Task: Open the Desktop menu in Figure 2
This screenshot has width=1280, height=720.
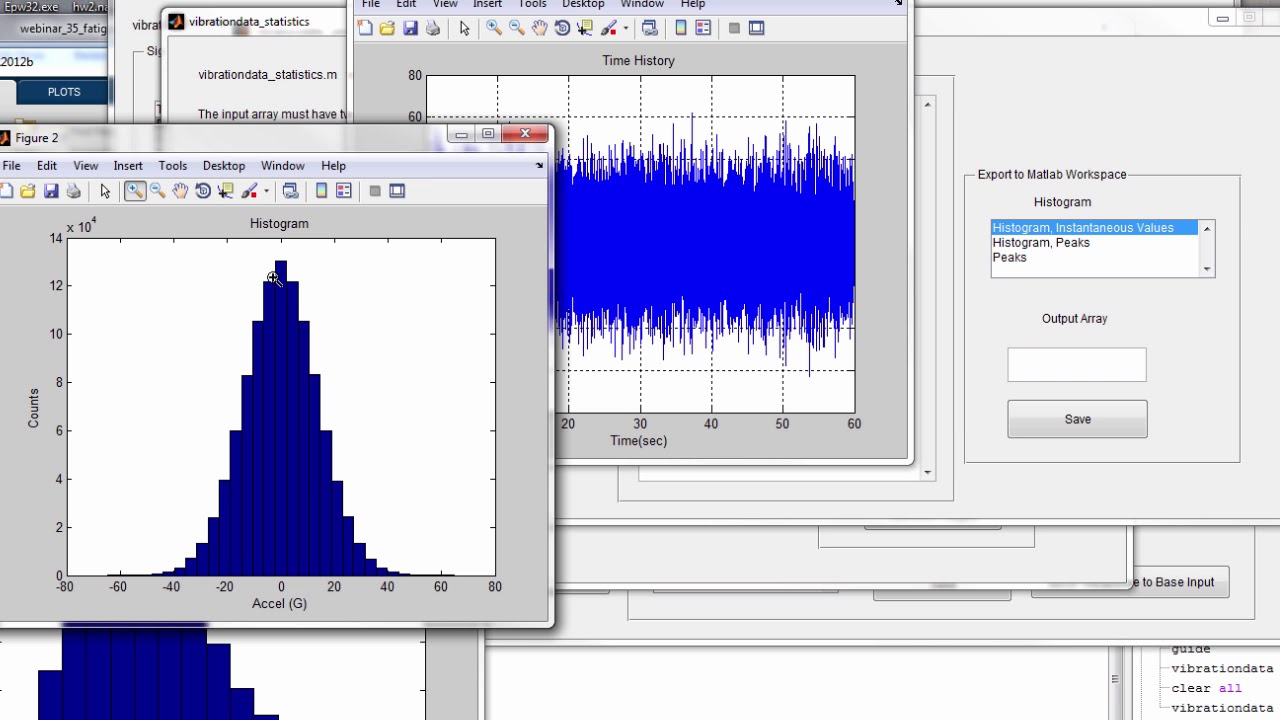Action: pos(224,166)
